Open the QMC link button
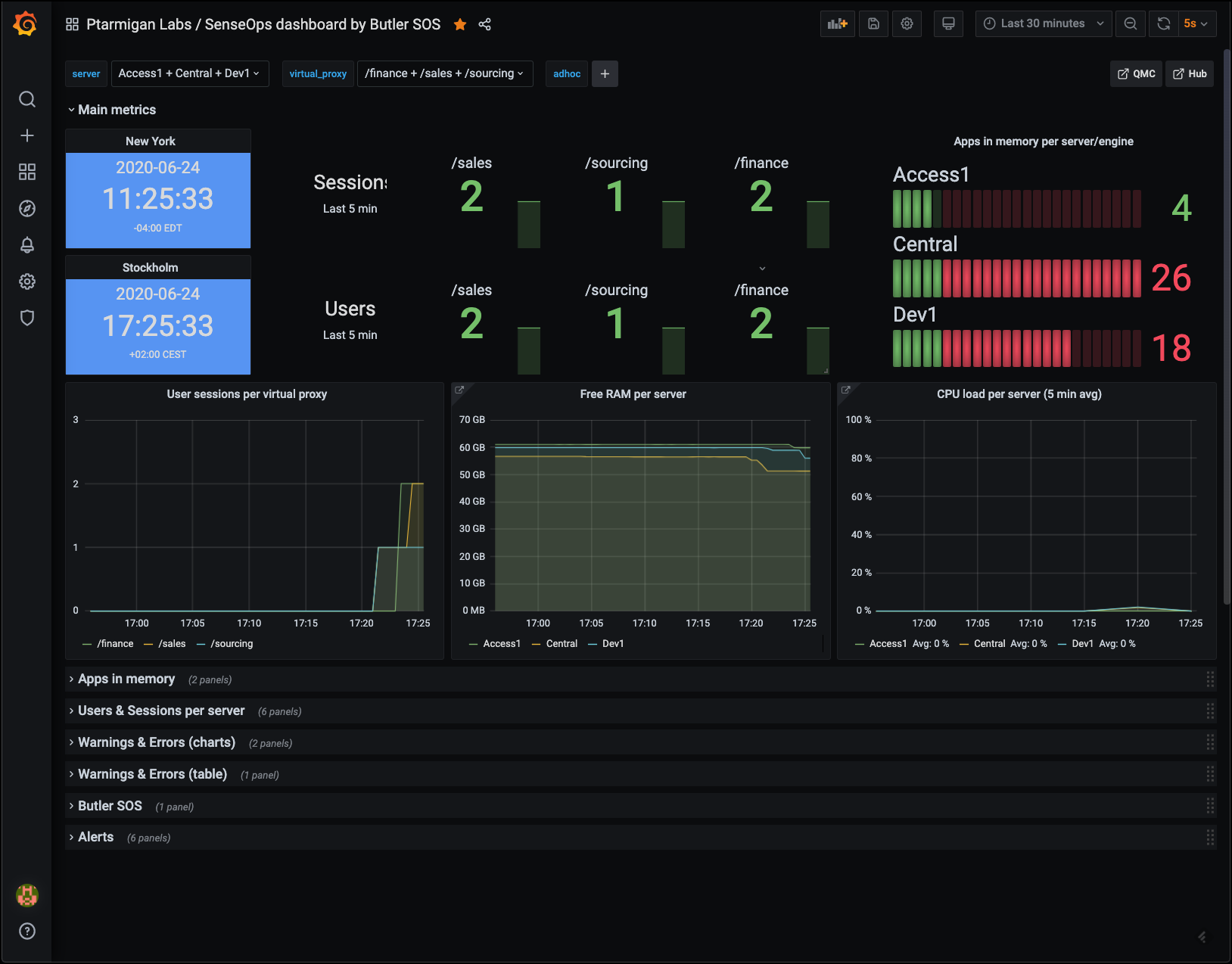Screen dimensions: 1232x964 tap(1135, 73)
